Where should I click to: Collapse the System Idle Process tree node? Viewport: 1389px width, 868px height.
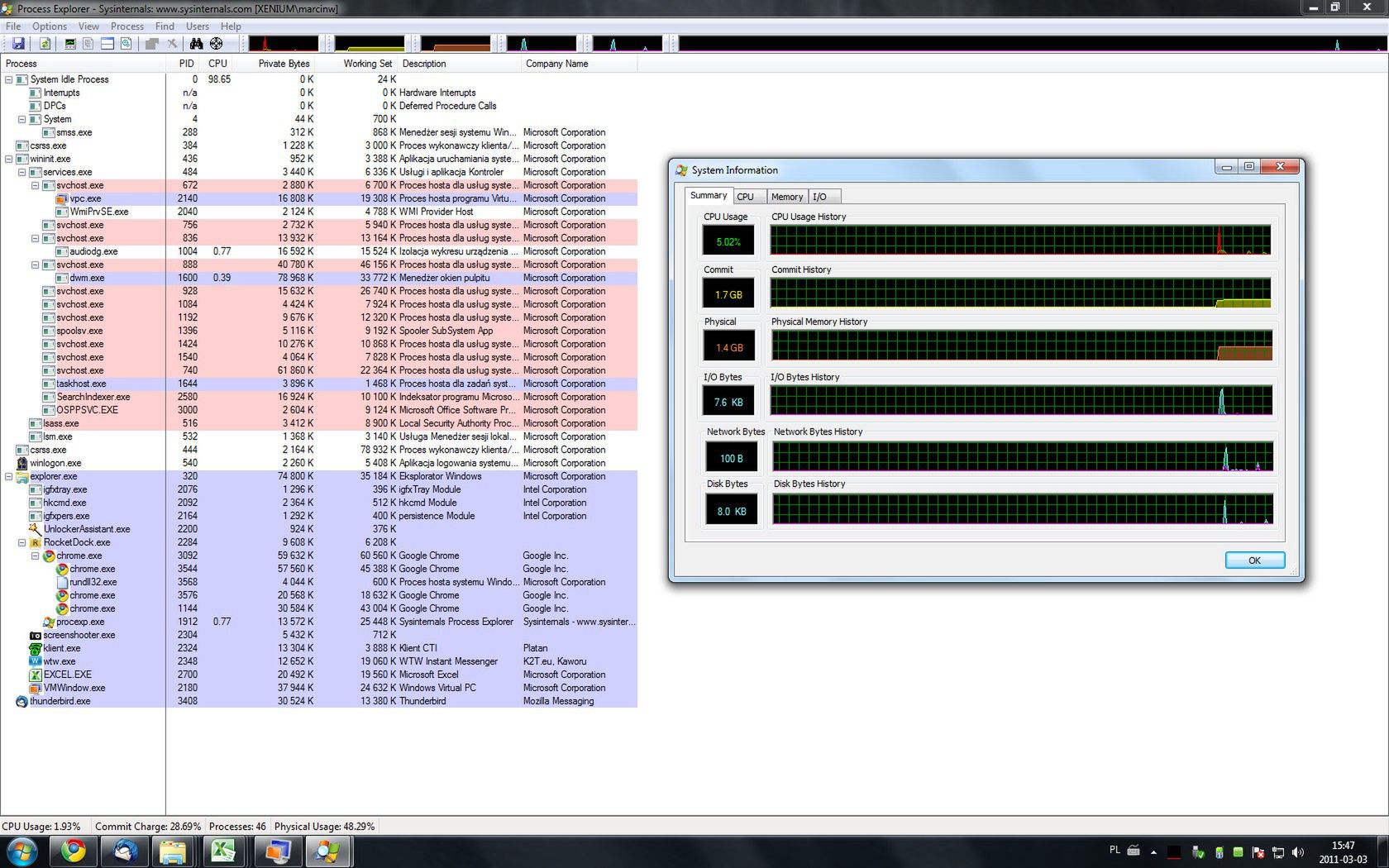[x=9, y=79]
